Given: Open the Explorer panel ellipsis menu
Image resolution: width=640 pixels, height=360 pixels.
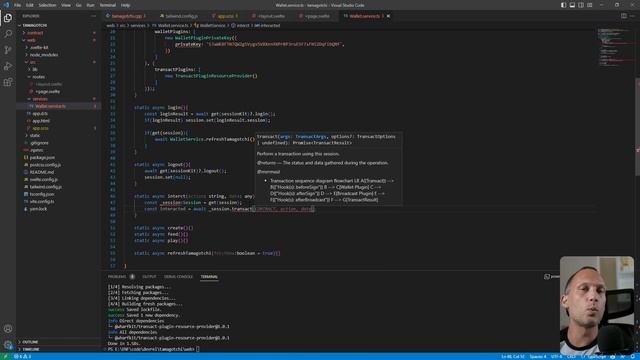Looking at the screenshot, I should click(93, 16).
